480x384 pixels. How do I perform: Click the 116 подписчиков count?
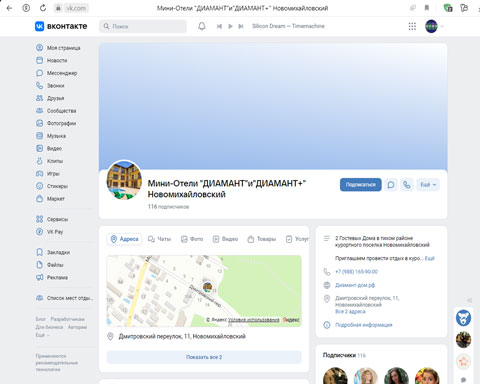pos(168,207)
